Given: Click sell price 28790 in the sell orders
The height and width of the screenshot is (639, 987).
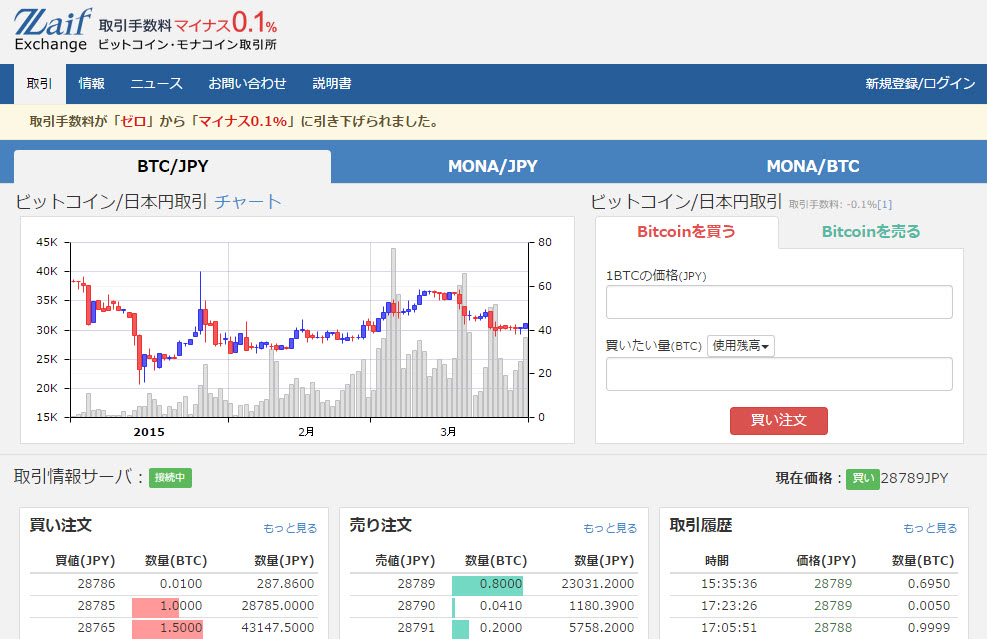Looking at the screenshot, I should [416, 606].
